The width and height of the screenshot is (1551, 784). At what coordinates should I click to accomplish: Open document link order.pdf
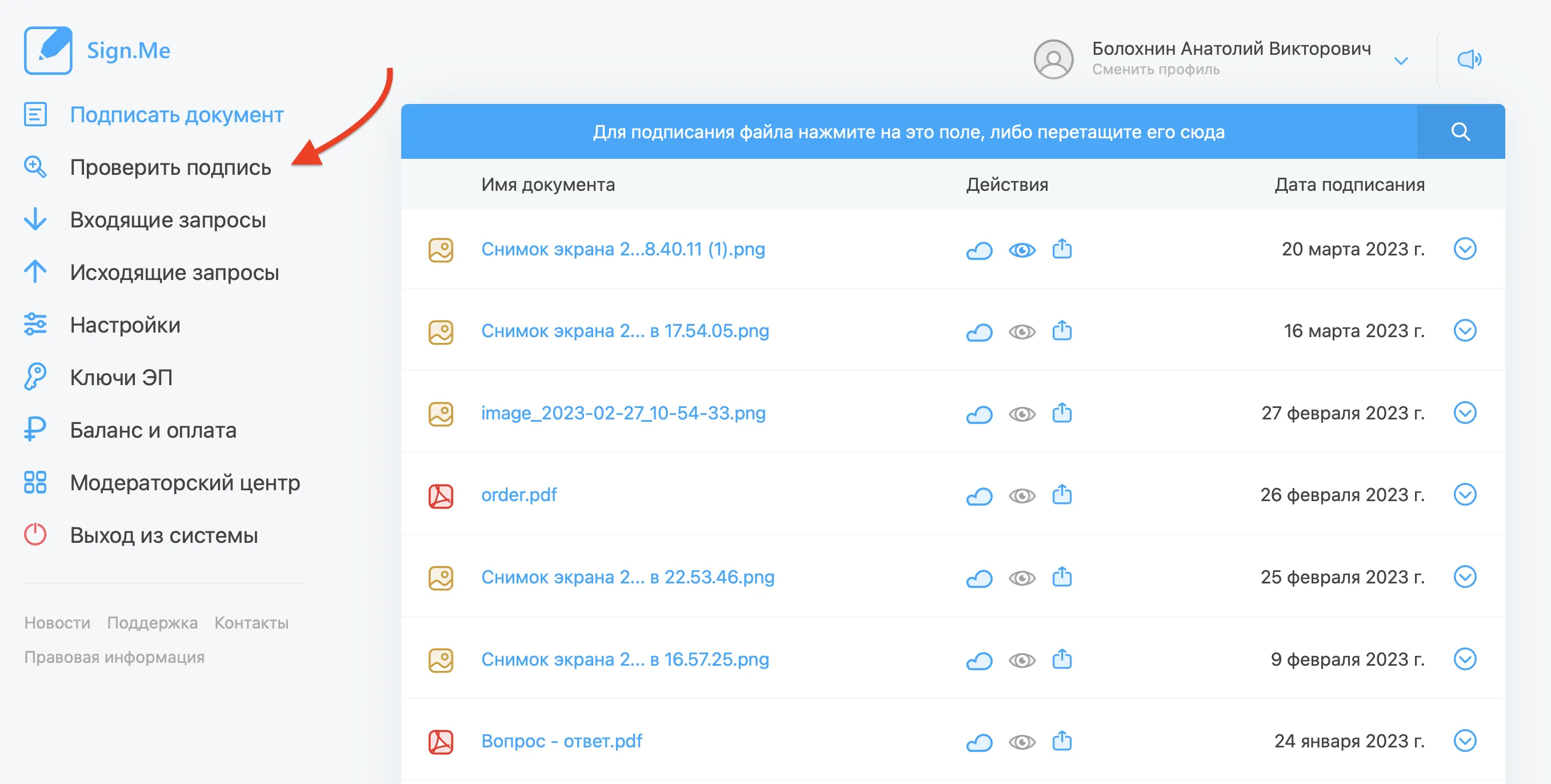tap(519, 494)
